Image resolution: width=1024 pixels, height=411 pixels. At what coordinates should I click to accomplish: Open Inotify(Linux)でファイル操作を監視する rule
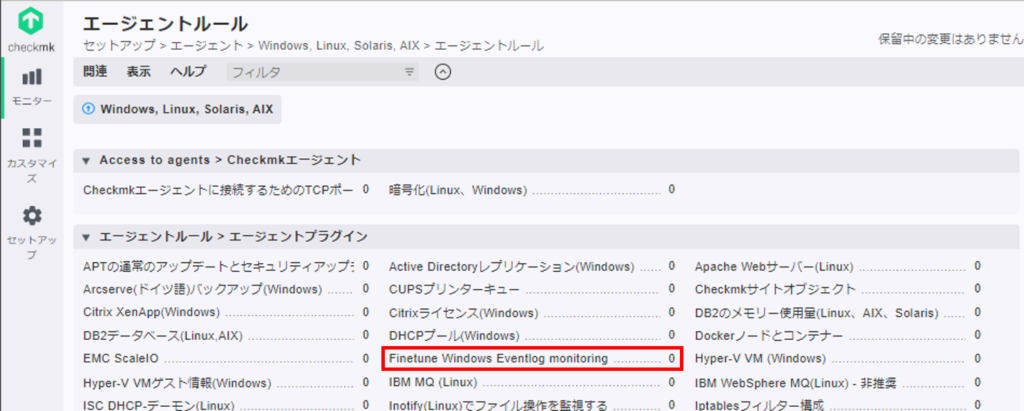[x=498, y=404]
